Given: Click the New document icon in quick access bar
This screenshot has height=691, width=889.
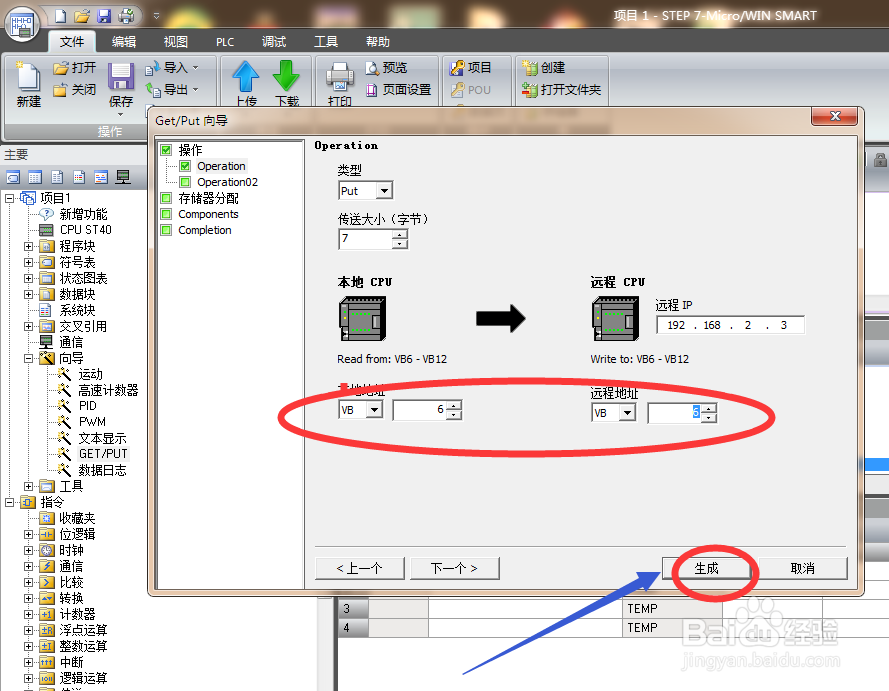Looking at the screenshot, I should pyautogui.click(x=60, y=16).
